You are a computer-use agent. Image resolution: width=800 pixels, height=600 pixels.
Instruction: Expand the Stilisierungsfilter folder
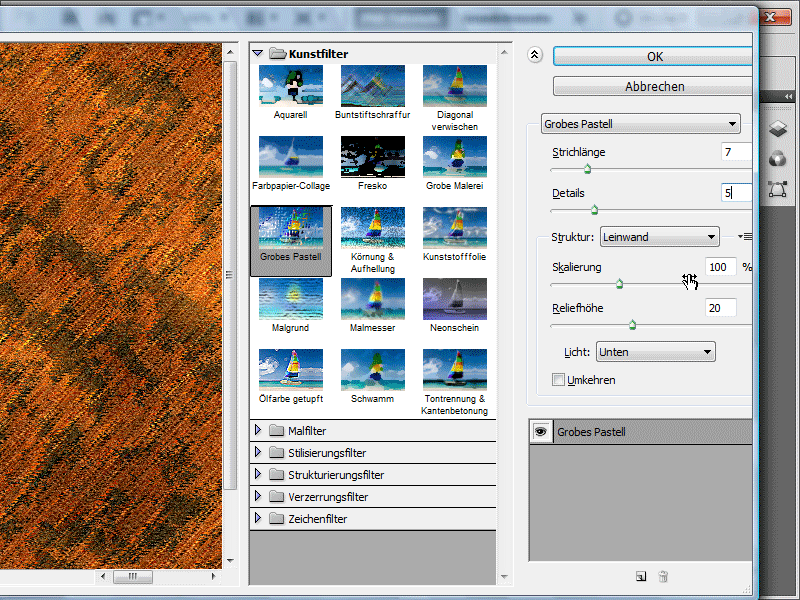point(258,452)
